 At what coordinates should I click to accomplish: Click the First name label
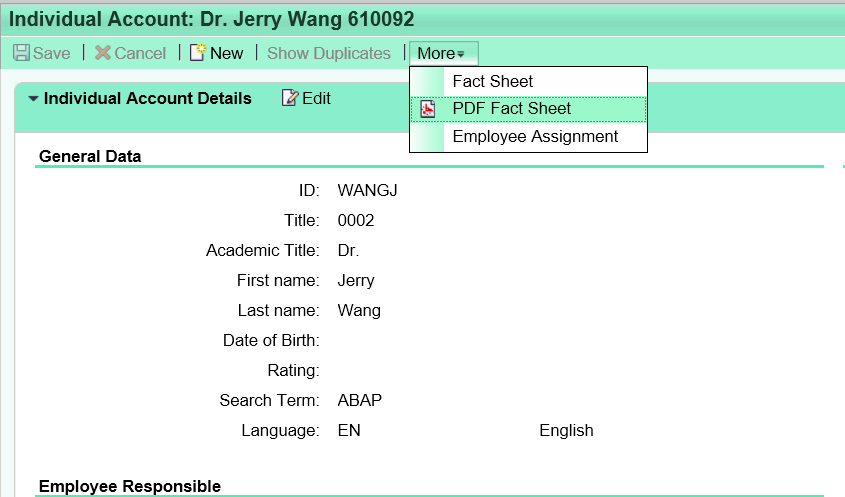pyautogui.click(x=278, y=281)
